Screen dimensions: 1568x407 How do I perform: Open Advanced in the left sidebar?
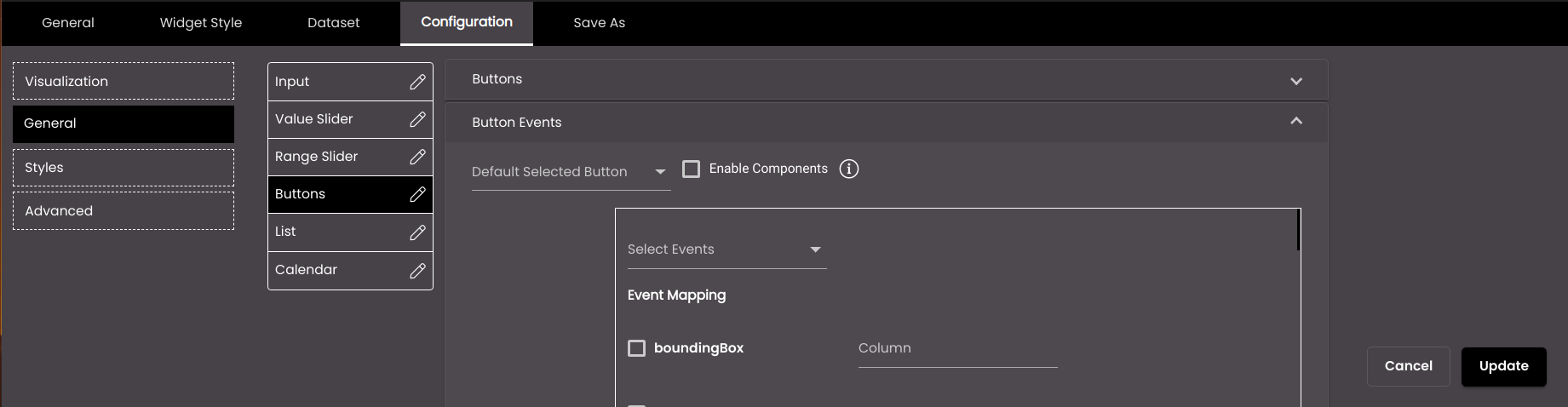[x=123, y=210]
